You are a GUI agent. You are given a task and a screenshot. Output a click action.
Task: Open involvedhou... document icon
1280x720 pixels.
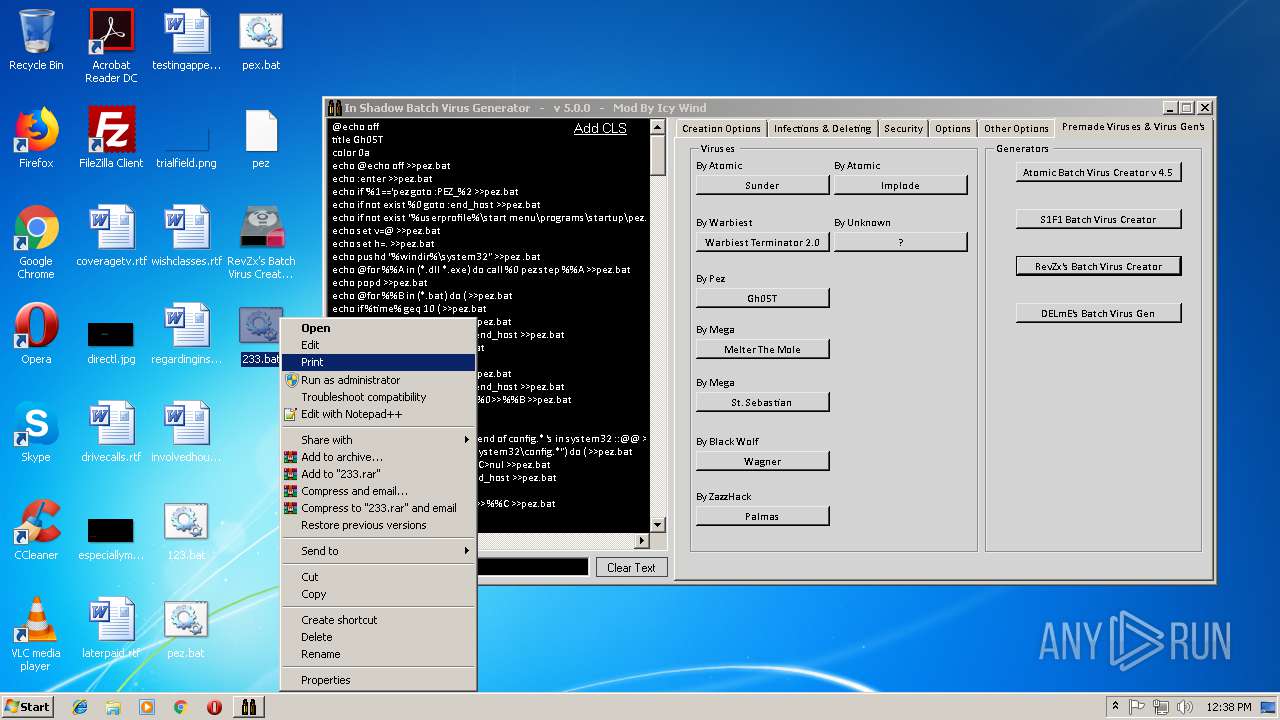(x=186, y=432)
